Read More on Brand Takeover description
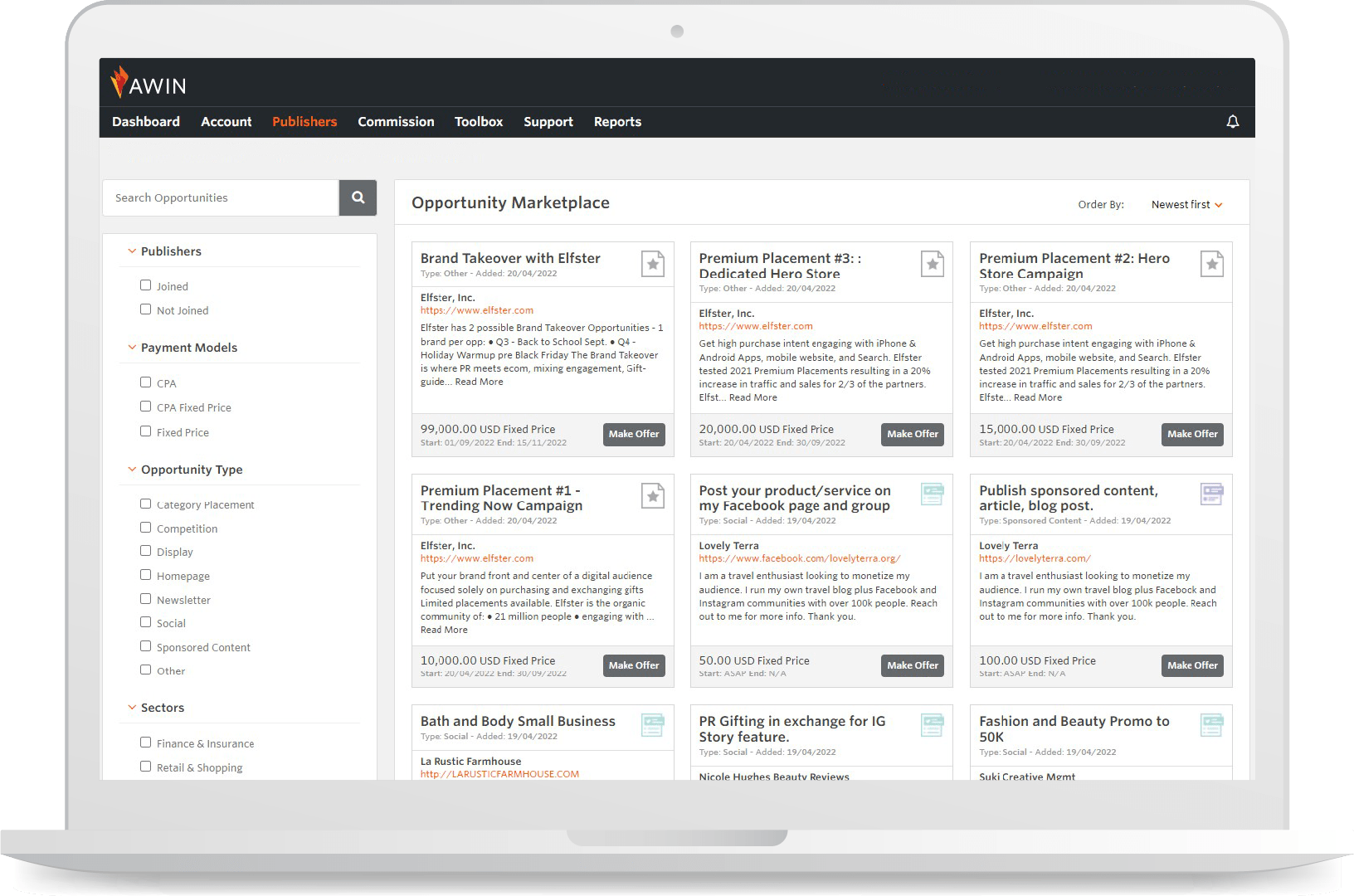 [x=479, y=382]
